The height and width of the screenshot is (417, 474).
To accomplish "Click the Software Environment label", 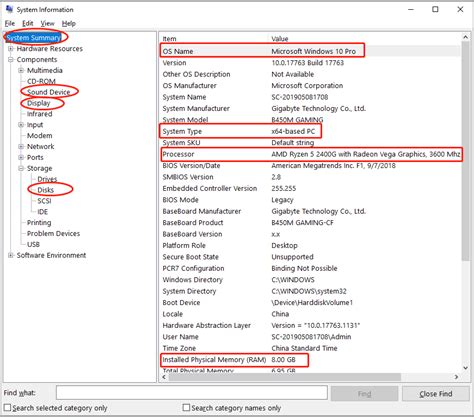I will click(x=51, y=255).
